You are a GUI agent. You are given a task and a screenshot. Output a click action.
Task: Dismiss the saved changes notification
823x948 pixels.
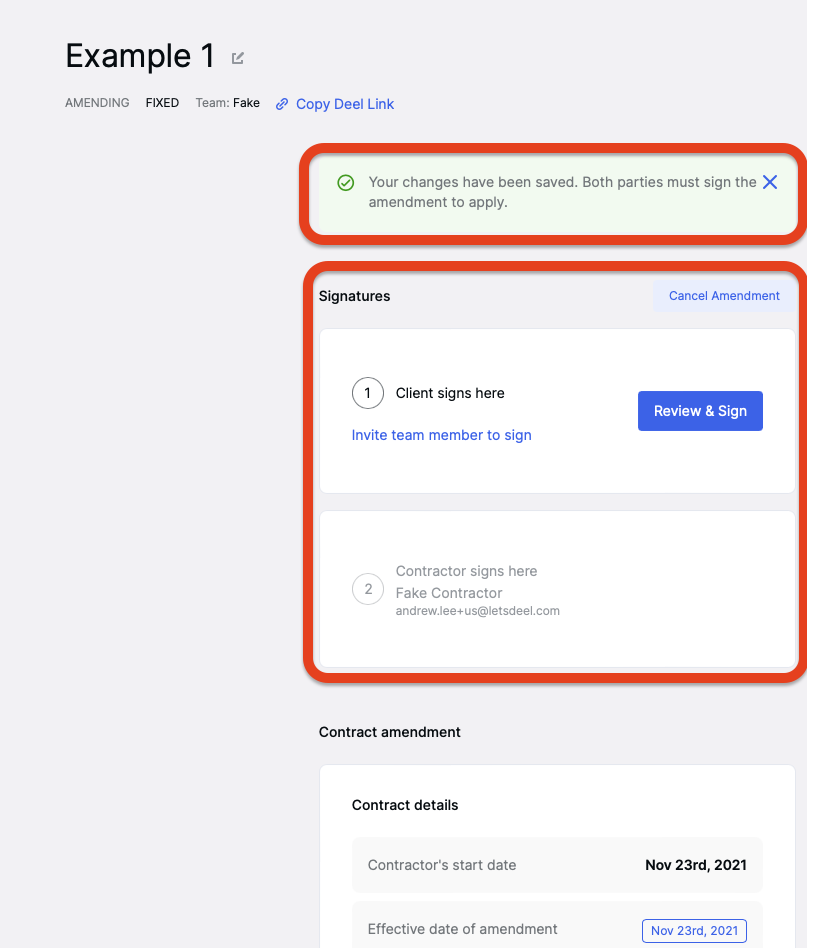coord(770,182)
